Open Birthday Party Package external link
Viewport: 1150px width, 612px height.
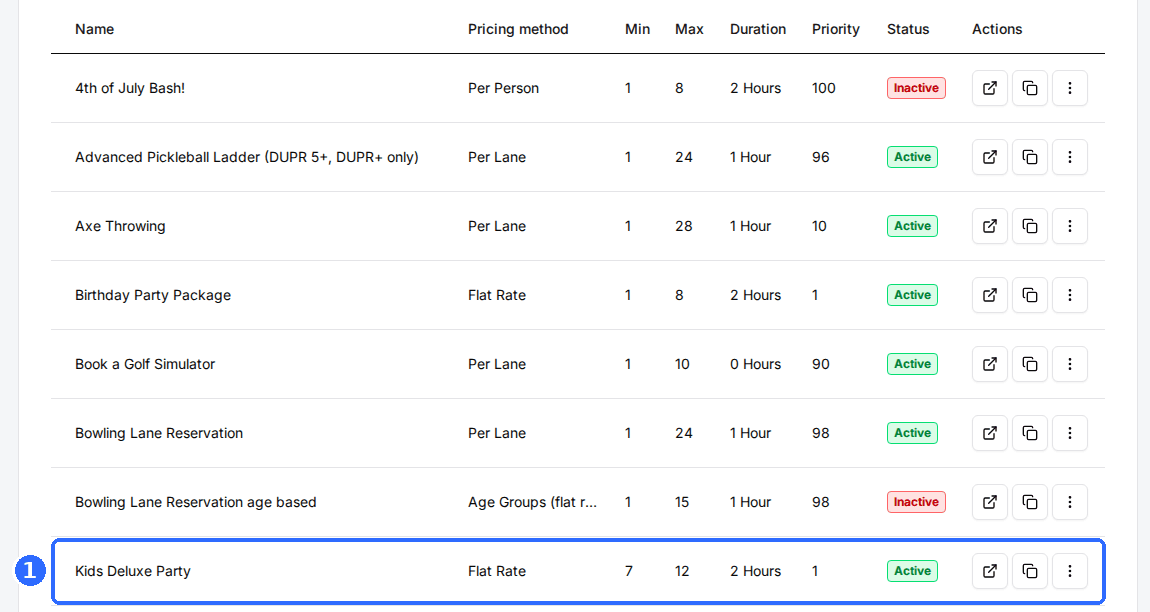(x=989, y=295)
